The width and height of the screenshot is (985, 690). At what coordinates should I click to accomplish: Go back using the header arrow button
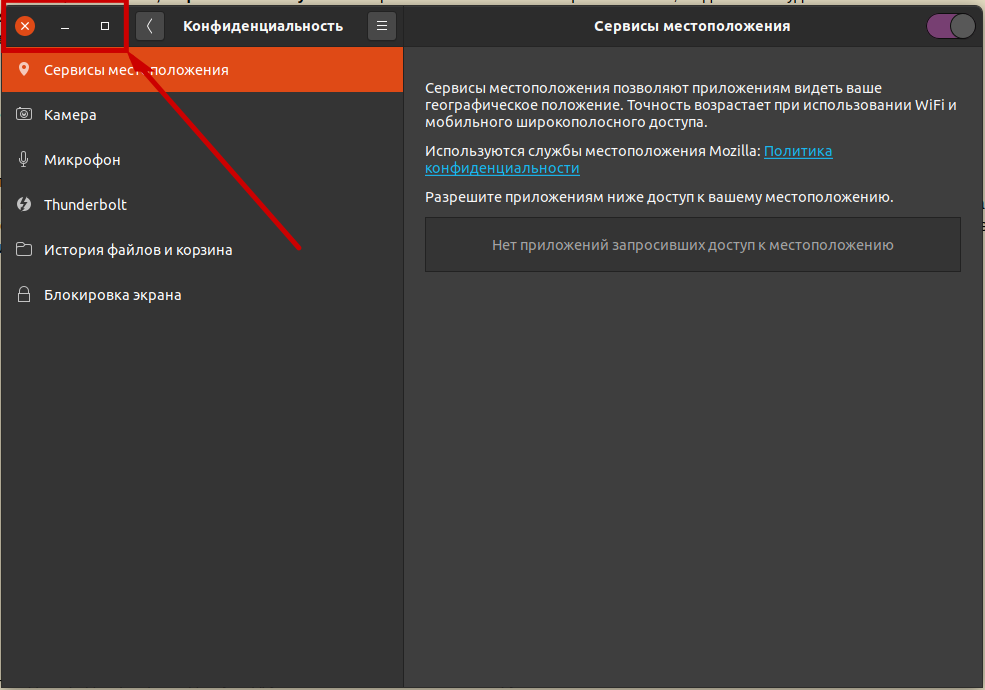(x=150, y=26)
